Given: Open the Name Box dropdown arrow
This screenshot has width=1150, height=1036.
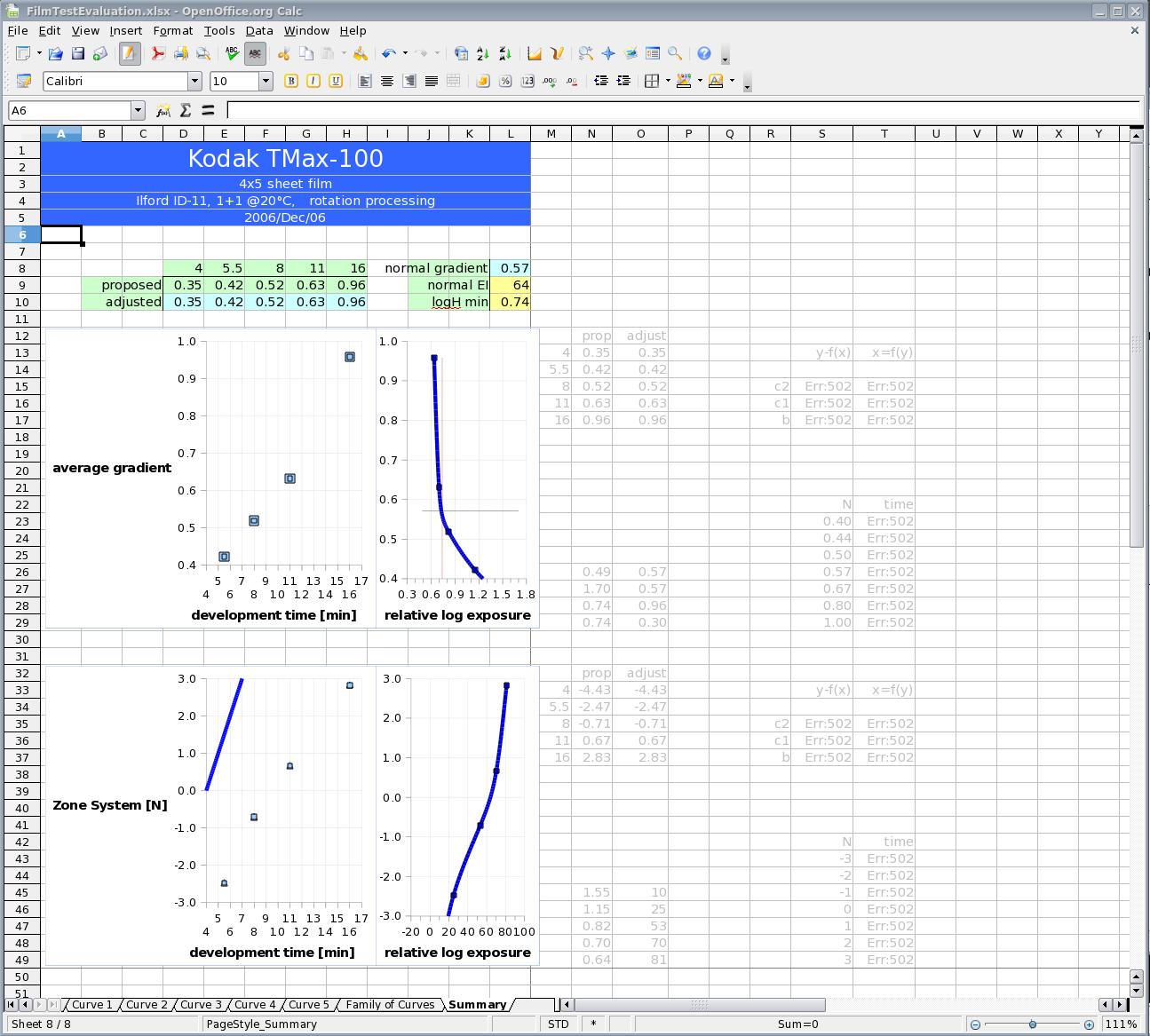Looking at the screenshot, I should coord(138,110).
